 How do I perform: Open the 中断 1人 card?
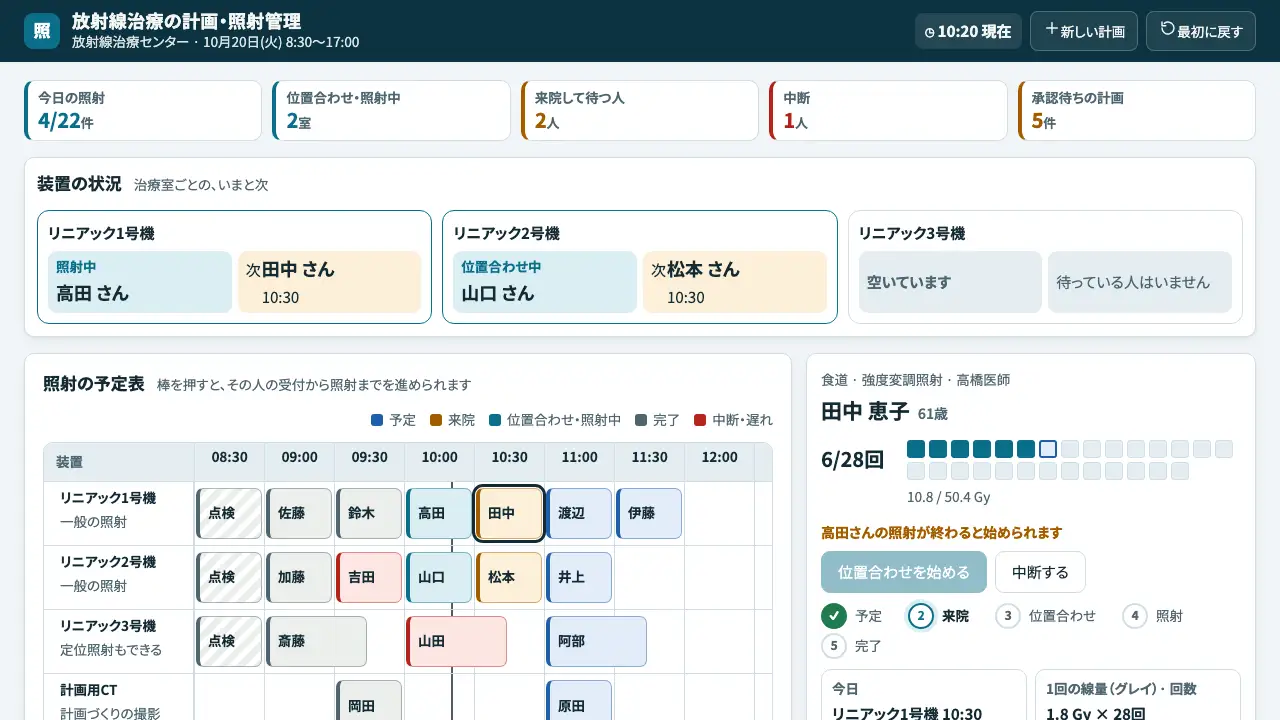pos(888,111)
